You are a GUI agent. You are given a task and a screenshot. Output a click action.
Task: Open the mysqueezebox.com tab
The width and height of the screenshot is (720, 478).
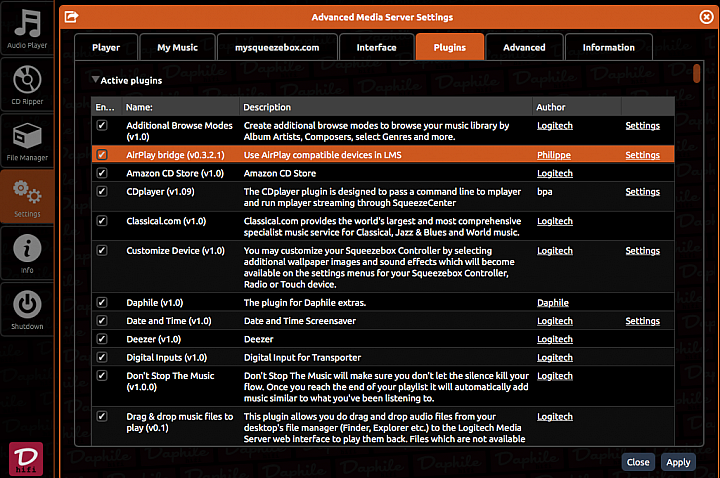(x=277, y=47)
